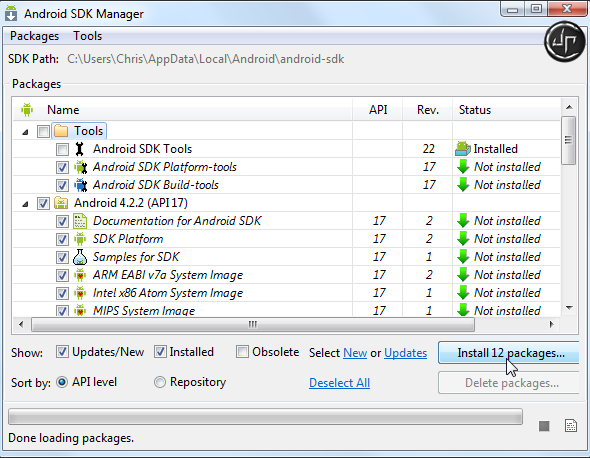Click the horizontal scrollbar thumb
Image resolution: width=590 pixels, height=458 pixels.
click(253, 324)
